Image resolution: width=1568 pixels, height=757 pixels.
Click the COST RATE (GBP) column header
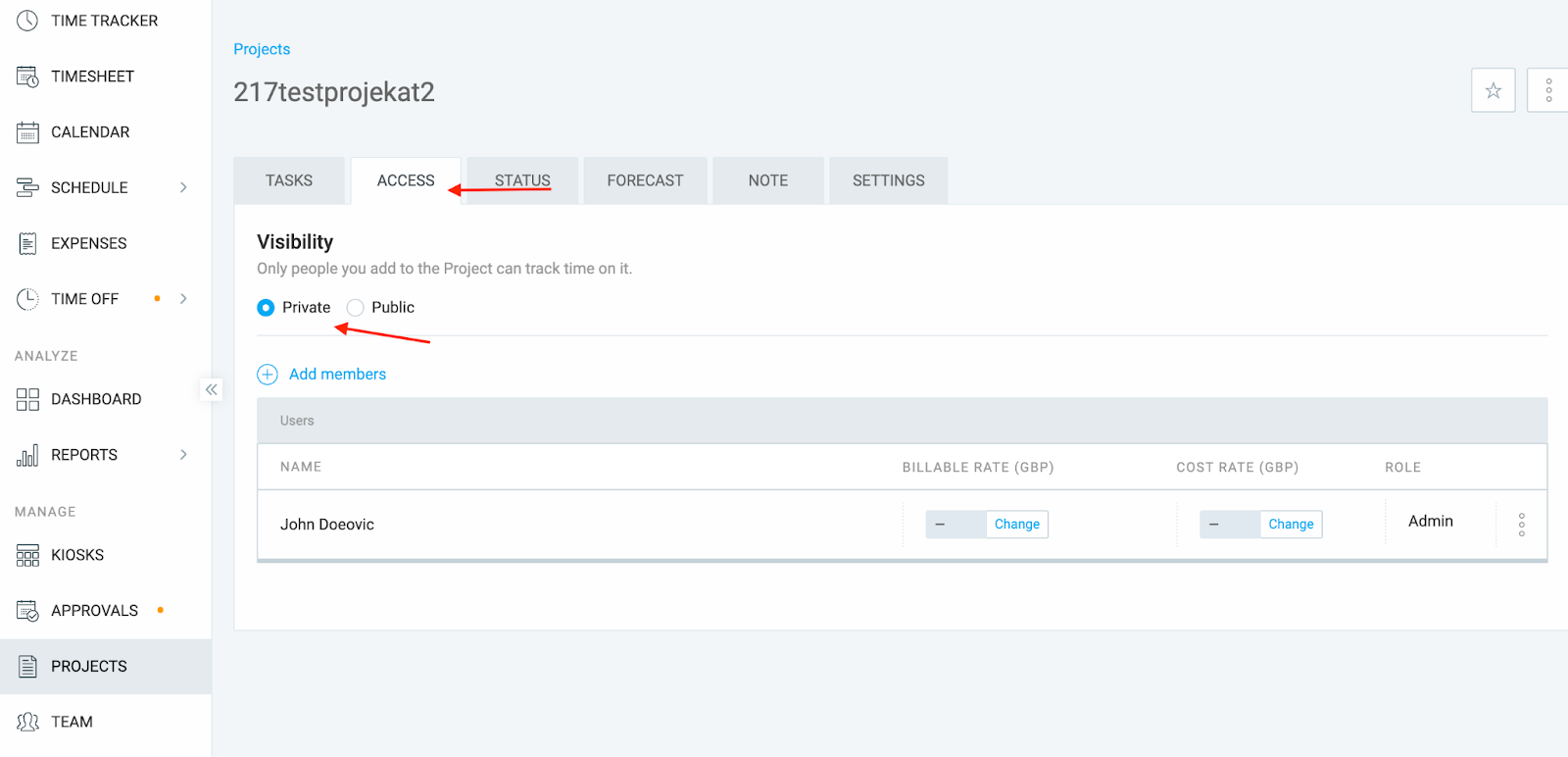[x=1238, y=467]
